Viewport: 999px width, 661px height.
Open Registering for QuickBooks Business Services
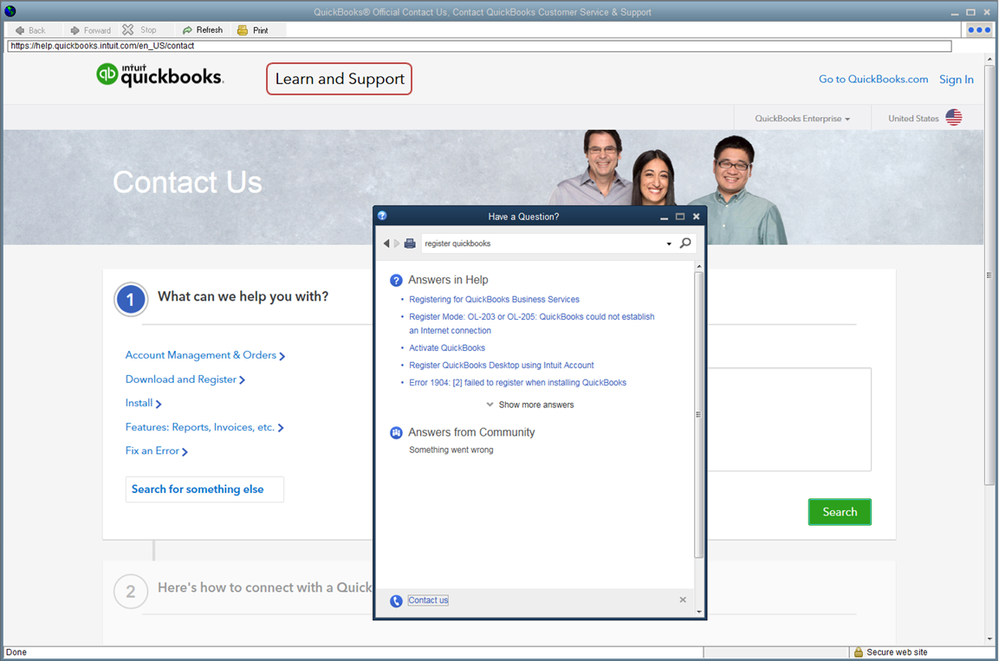point(494,299)
